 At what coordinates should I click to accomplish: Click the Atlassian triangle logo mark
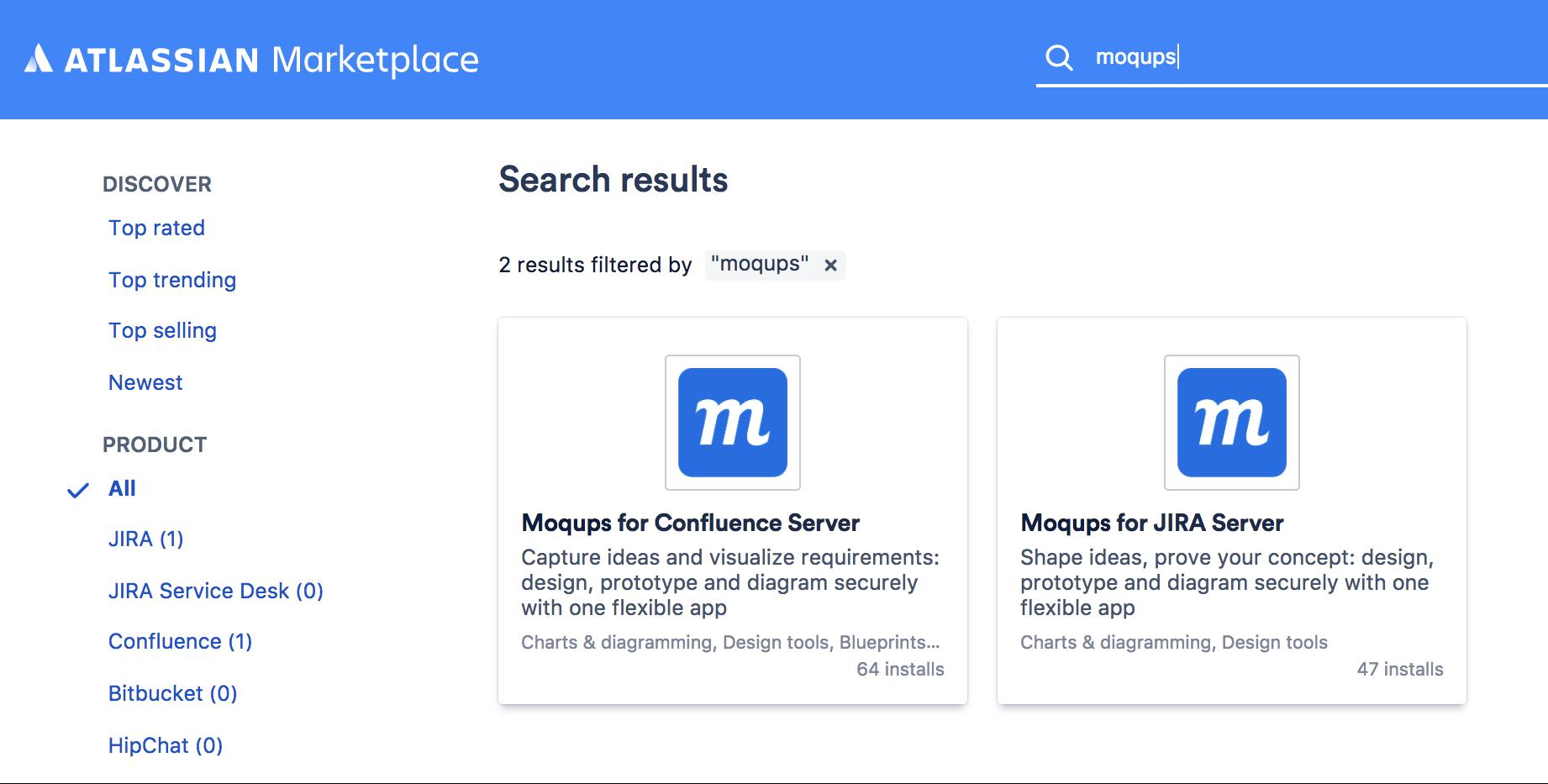tap(39, 59)
